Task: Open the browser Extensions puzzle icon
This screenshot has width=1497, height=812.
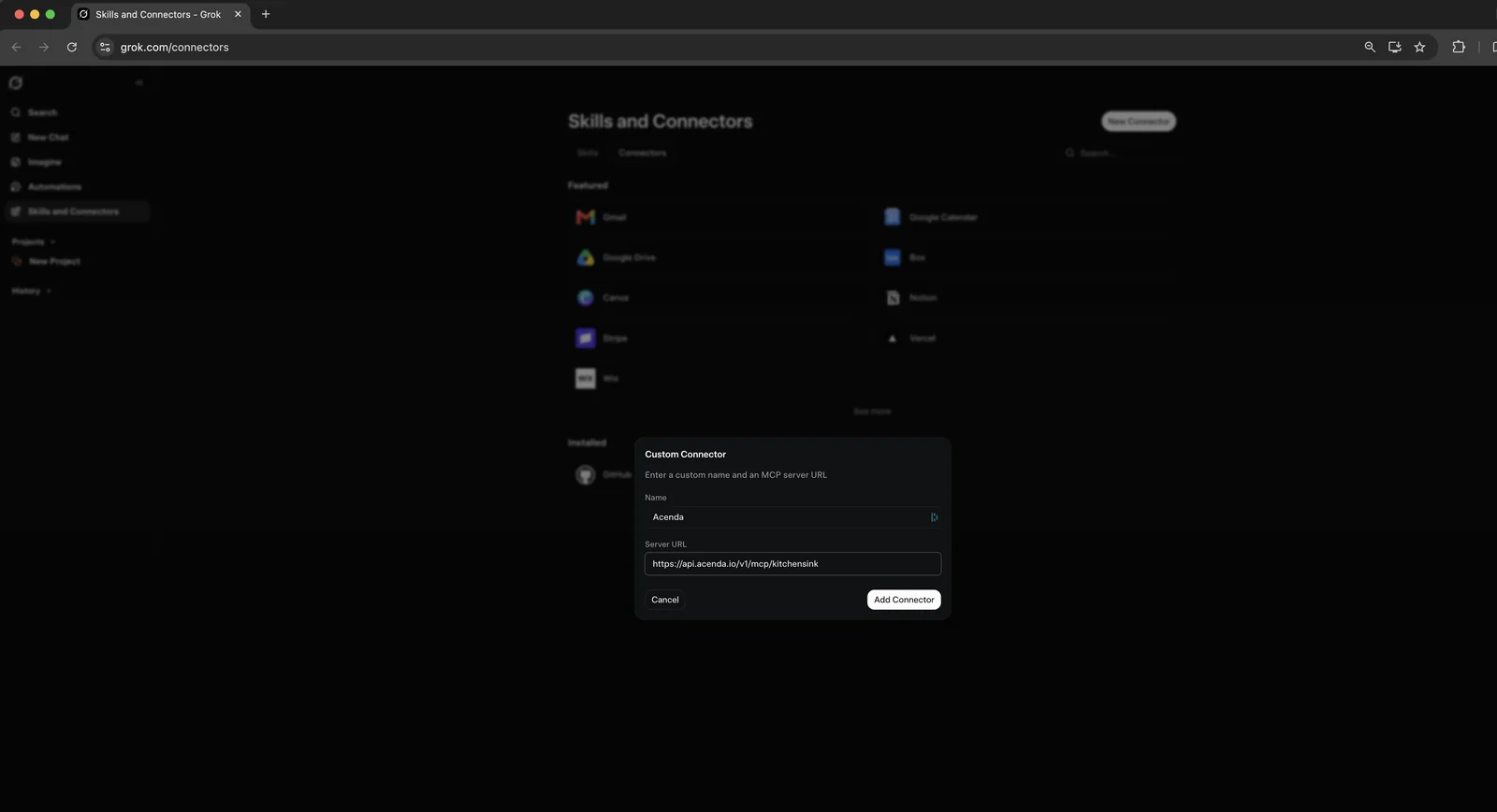Action: point(1459,47)
